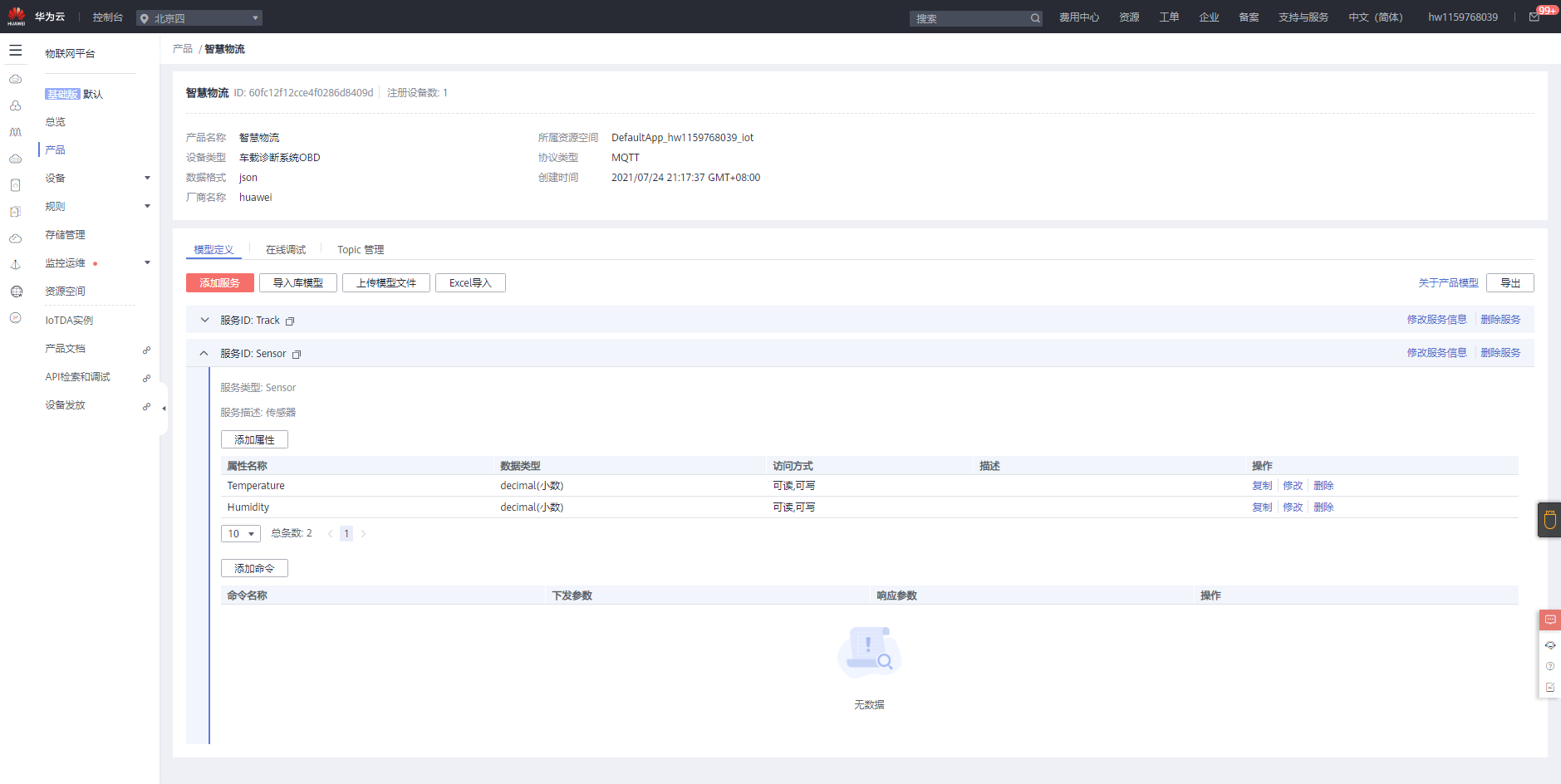Click the 添加服务 button

click(x=220, y=283)
